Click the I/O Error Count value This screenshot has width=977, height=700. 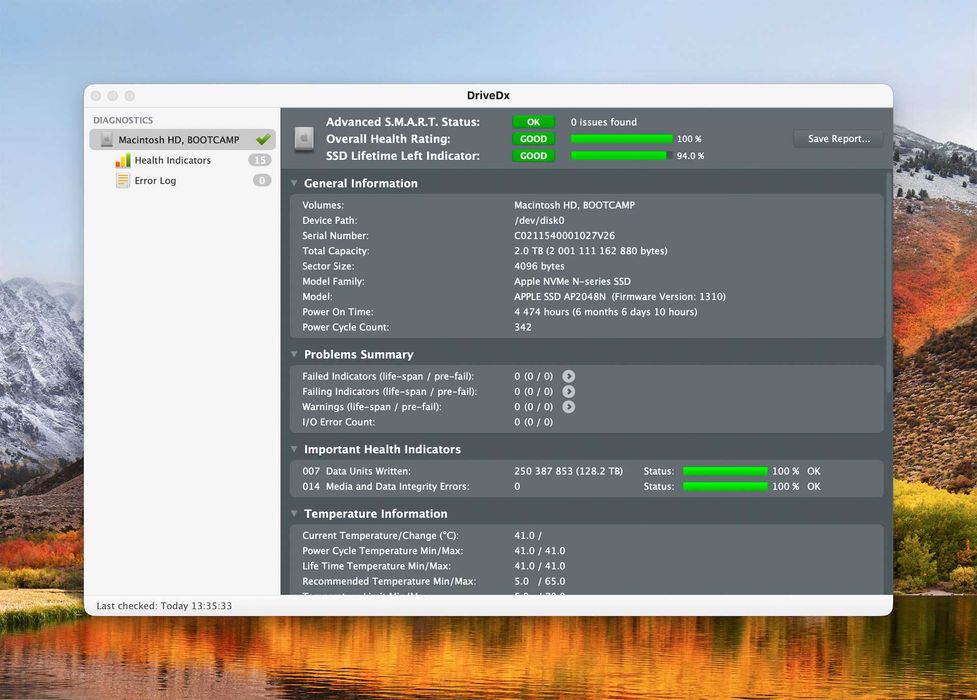click(x=533, y=422)
